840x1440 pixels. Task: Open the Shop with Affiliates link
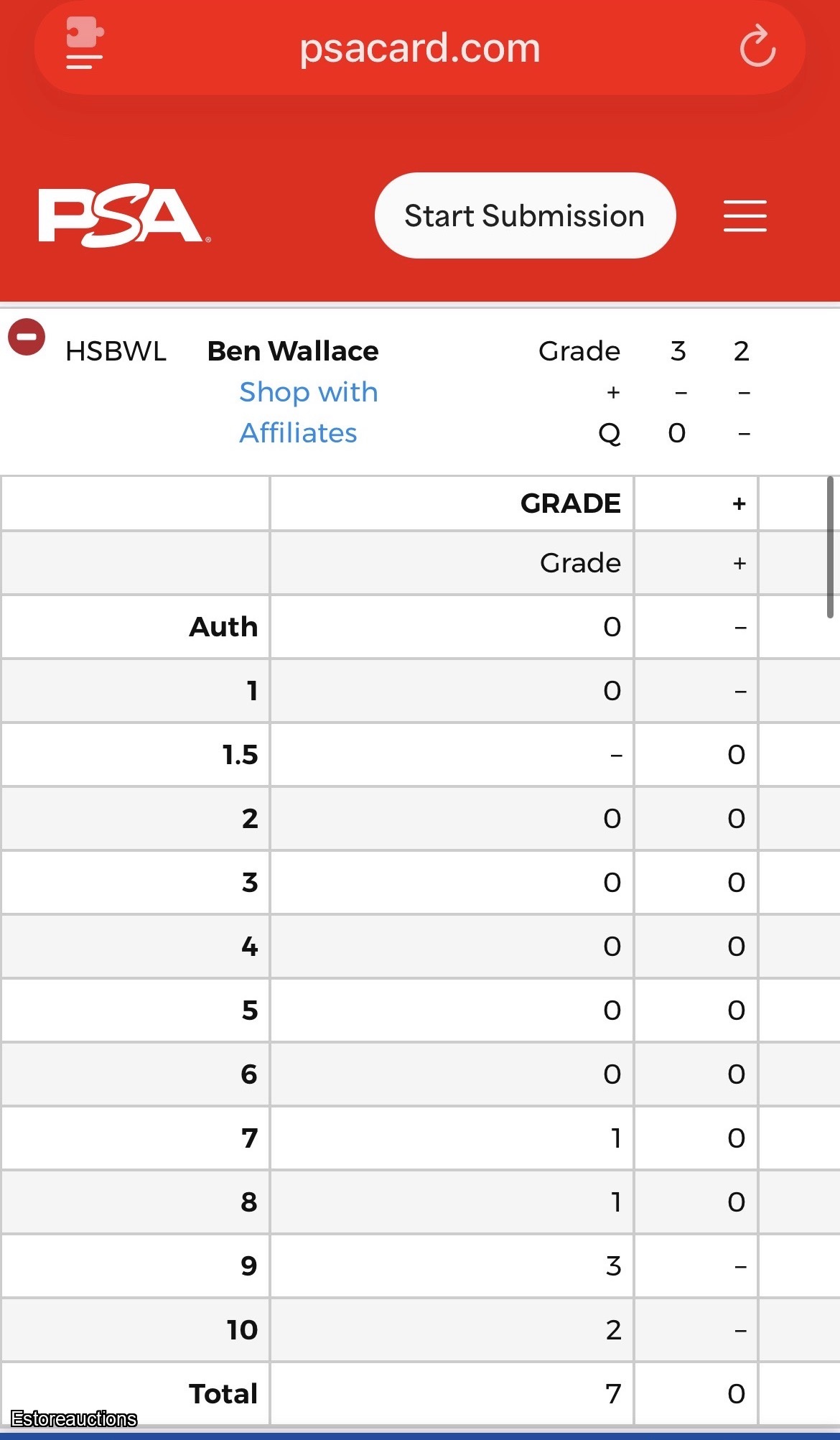(308, 412)
